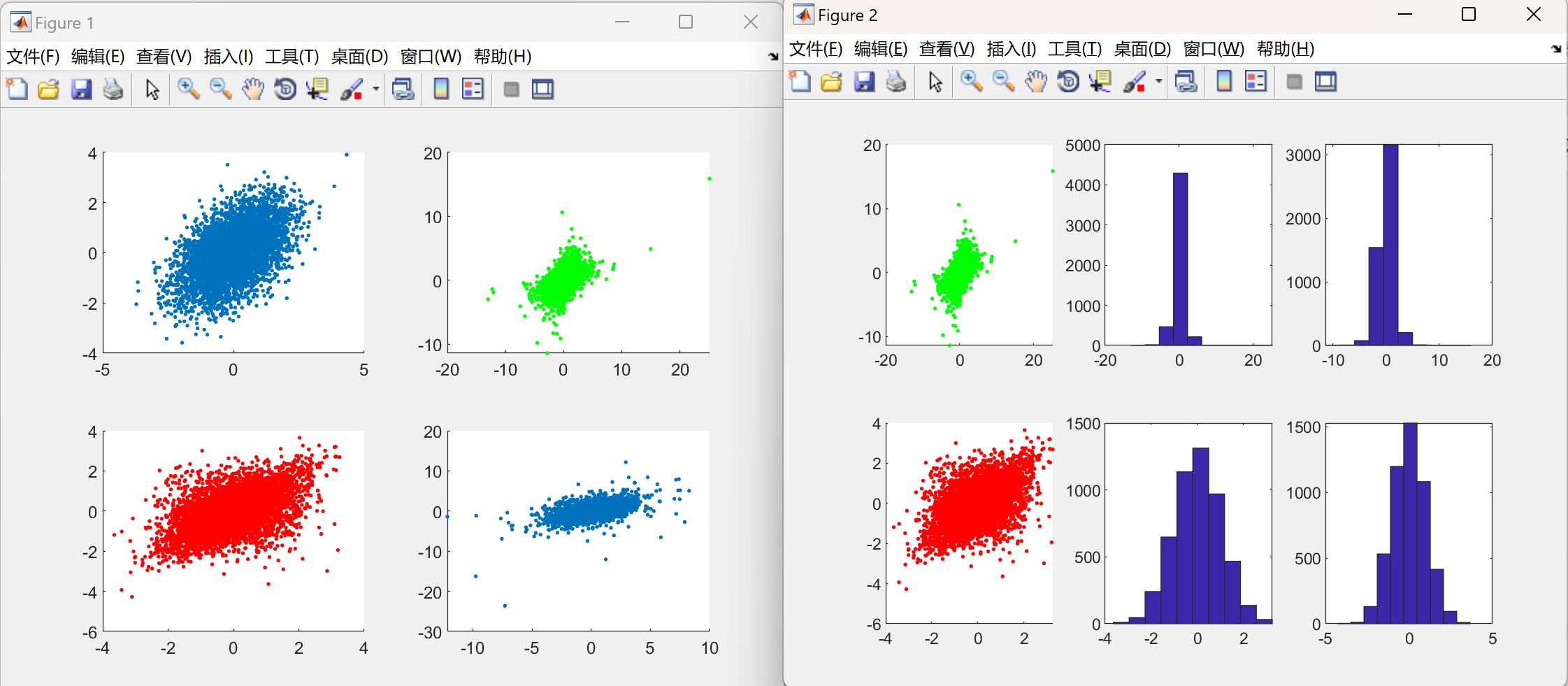Click Insert Legend in Figure 2 toolbar
Screen dimensions: 1568x686
(x=1256, y=82)
